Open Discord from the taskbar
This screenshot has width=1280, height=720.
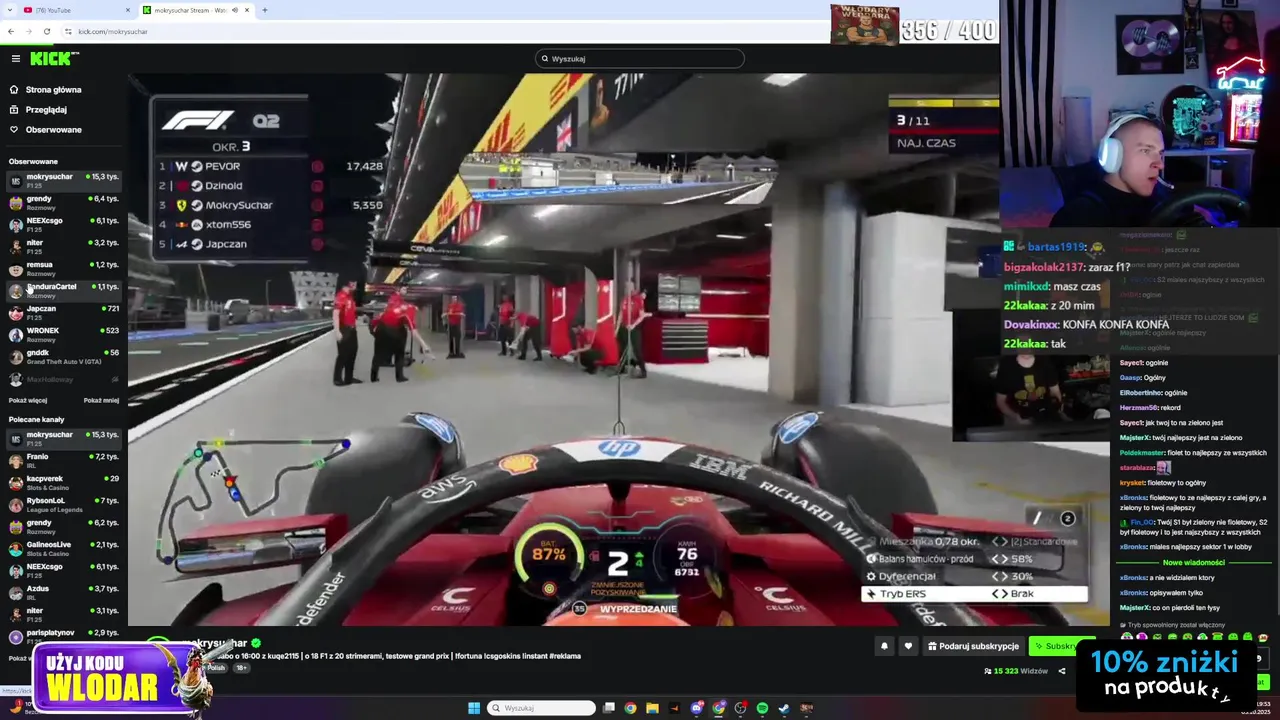pyautogui.click(x=697, y=708)
